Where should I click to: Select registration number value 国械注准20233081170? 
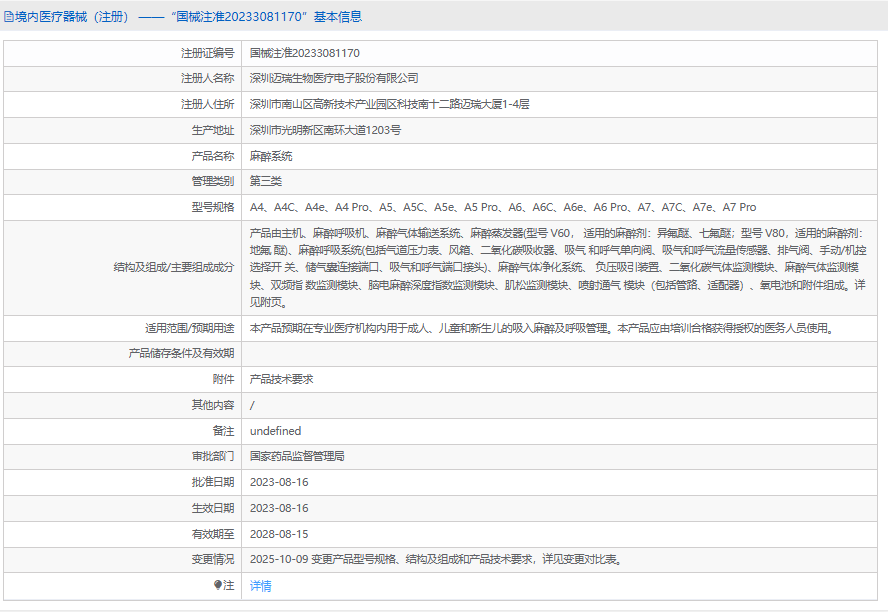tap(305, 53)
